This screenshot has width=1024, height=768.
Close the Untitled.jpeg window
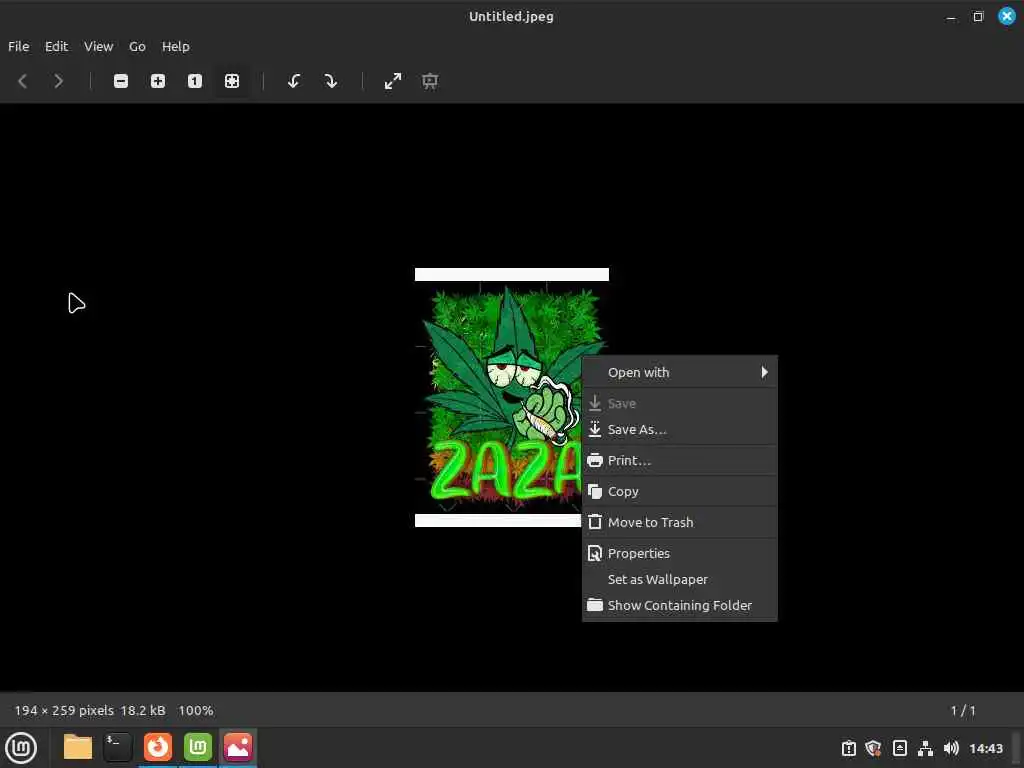point(1007,16)
